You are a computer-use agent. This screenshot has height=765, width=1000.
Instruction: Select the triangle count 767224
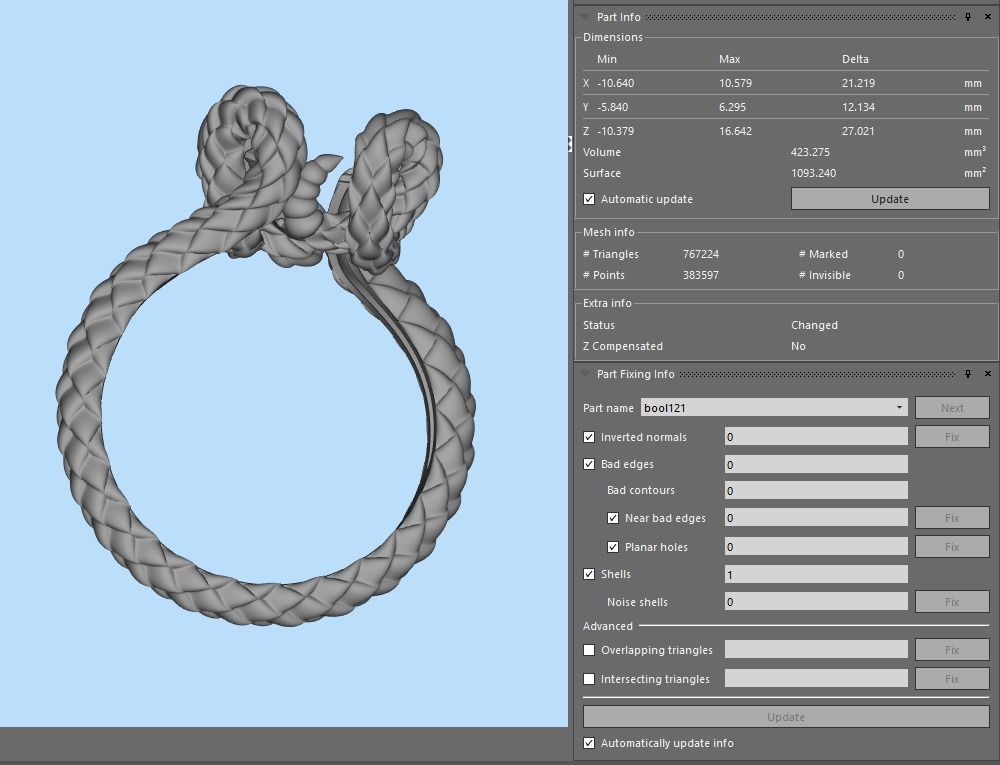point(701,254)
